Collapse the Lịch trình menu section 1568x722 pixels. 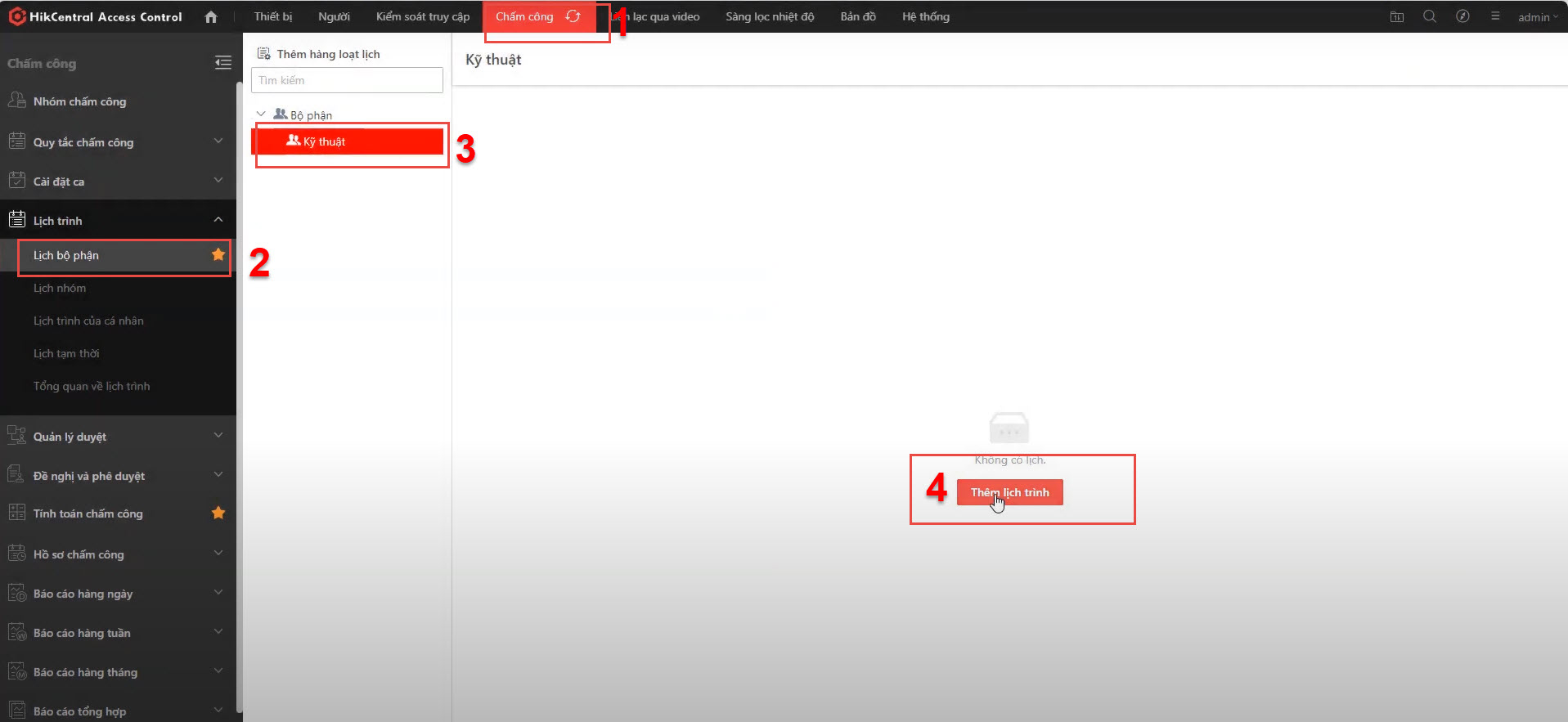[218, 220]
